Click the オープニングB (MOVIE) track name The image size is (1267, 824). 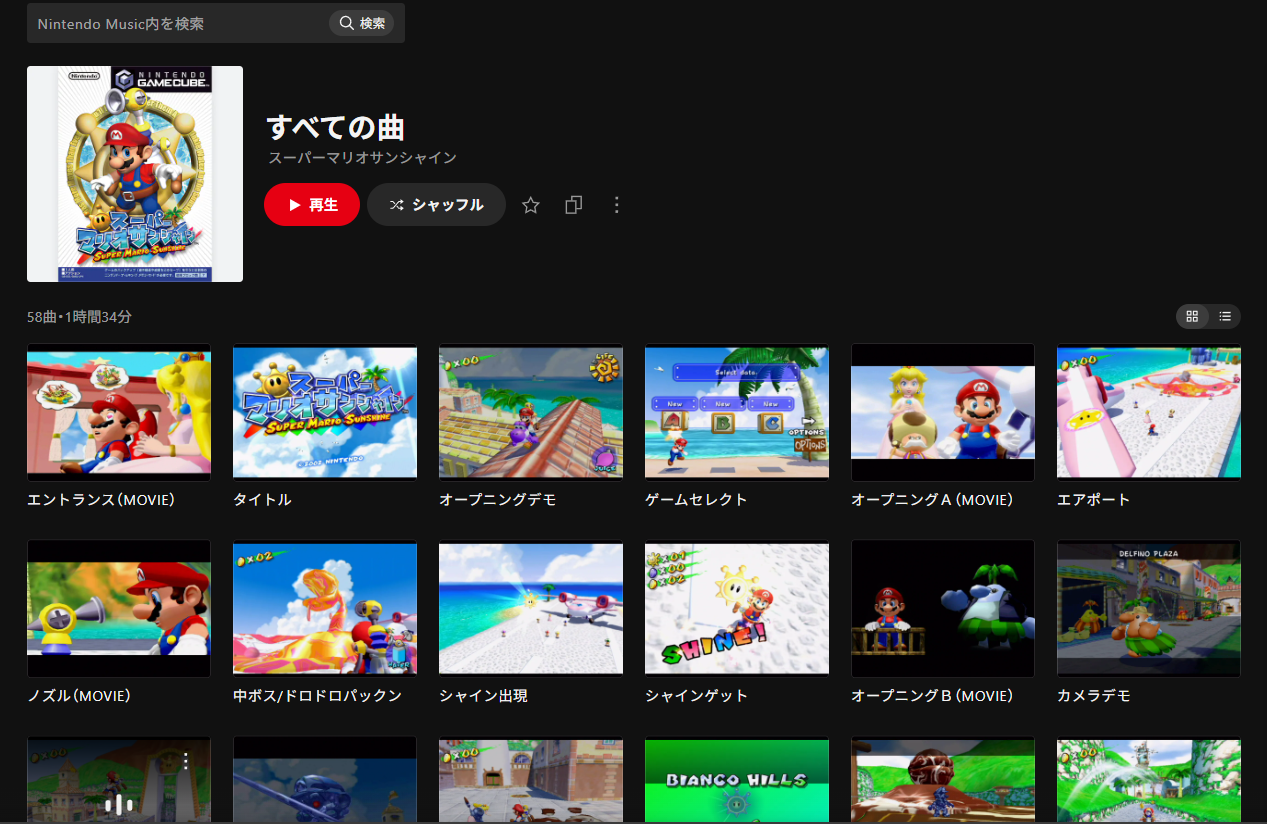pos(932,695)
